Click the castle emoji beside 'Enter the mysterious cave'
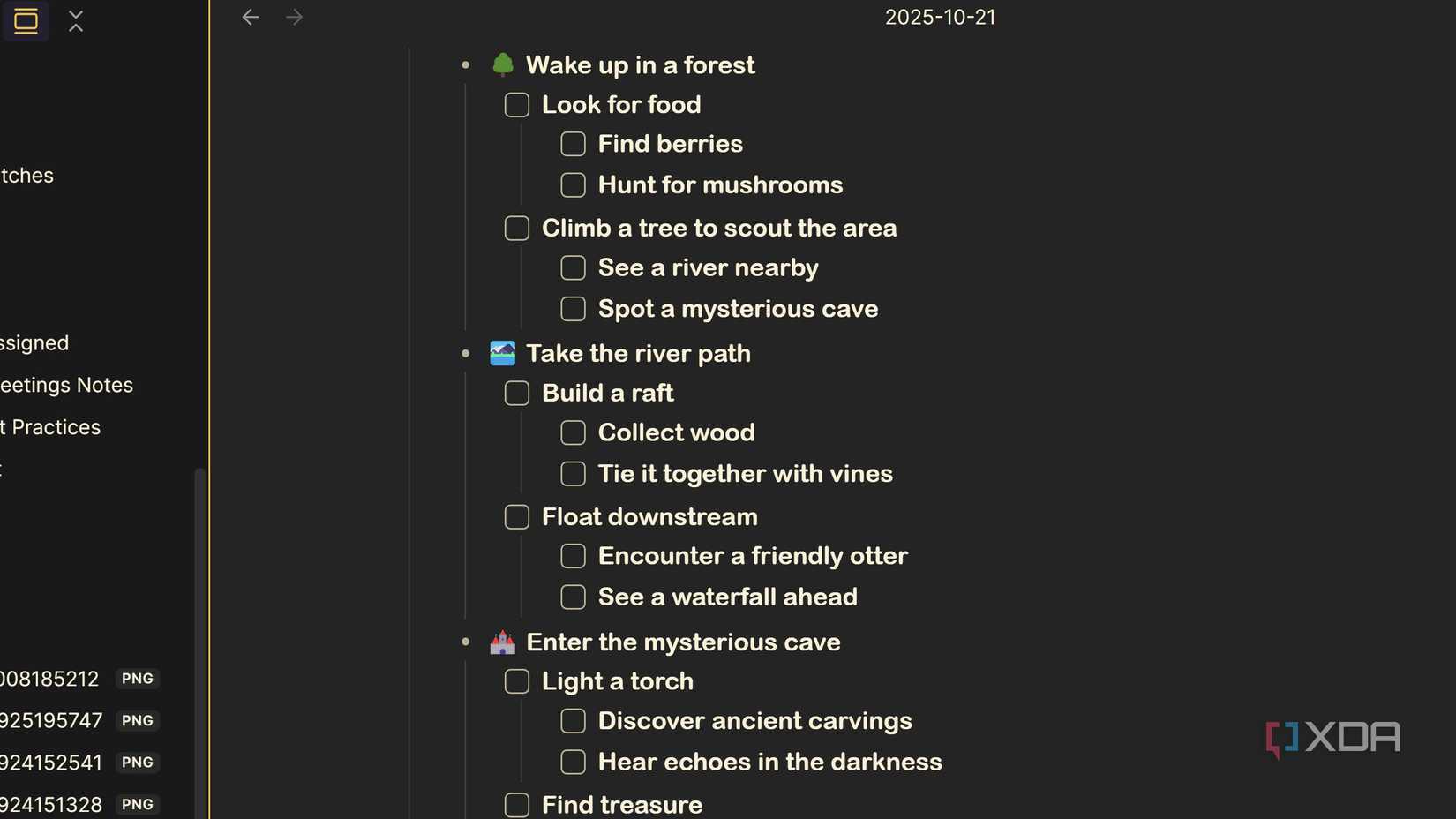This screenshot has height=819, width=1456. point(502,642)
